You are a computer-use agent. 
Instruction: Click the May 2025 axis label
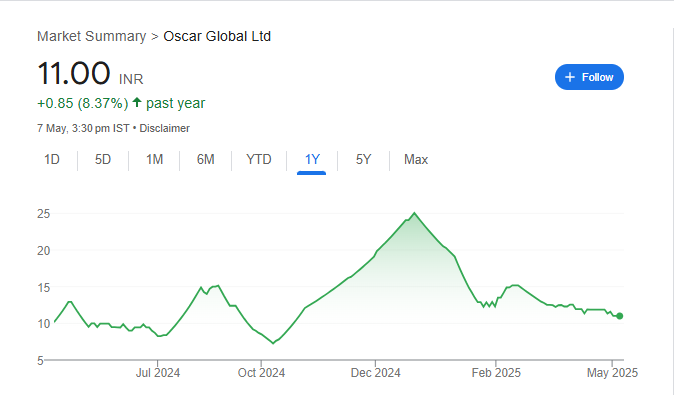pyautogui.click(x=612, y=372)
